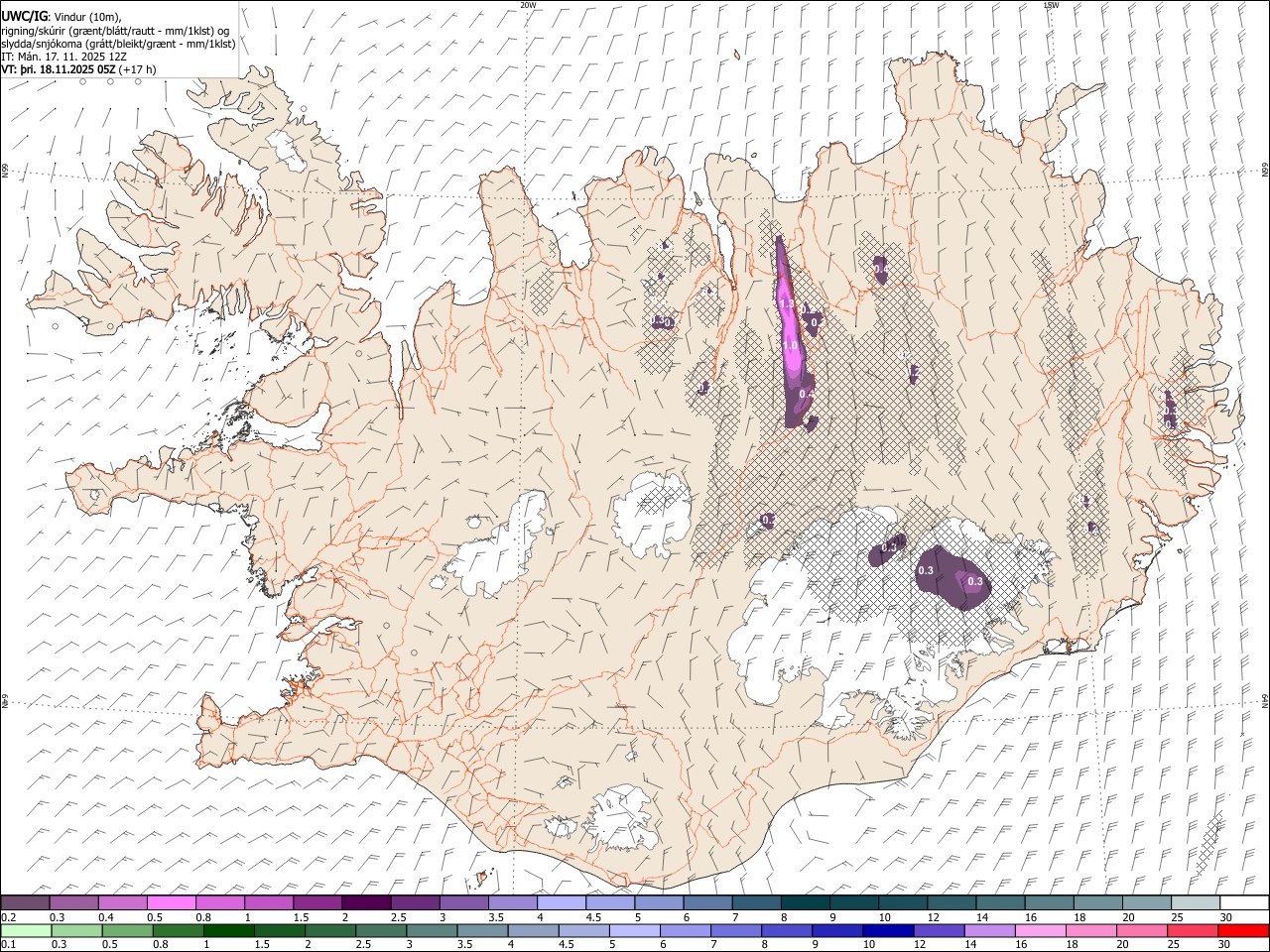Select the bottom-row legend swatch labeled 14

[989, 930]
